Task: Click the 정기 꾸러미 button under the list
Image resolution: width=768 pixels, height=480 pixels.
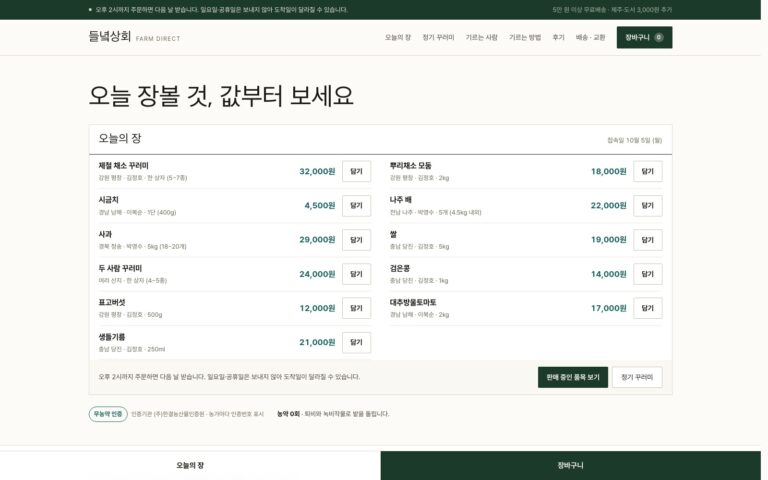Action: (x=637, y=377)
